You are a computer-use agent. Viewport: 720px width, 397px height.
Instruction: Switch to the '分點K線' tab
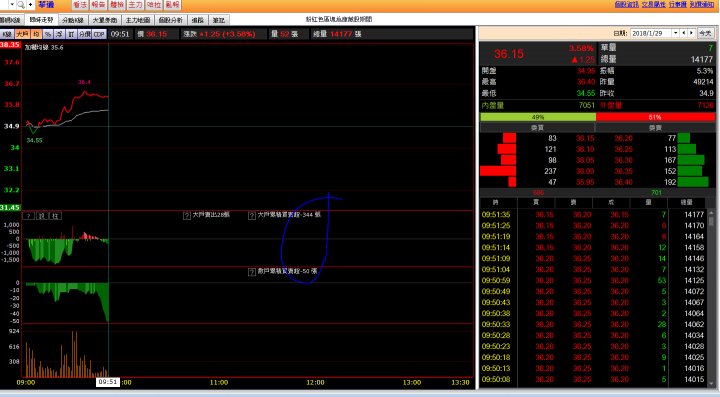73,20
